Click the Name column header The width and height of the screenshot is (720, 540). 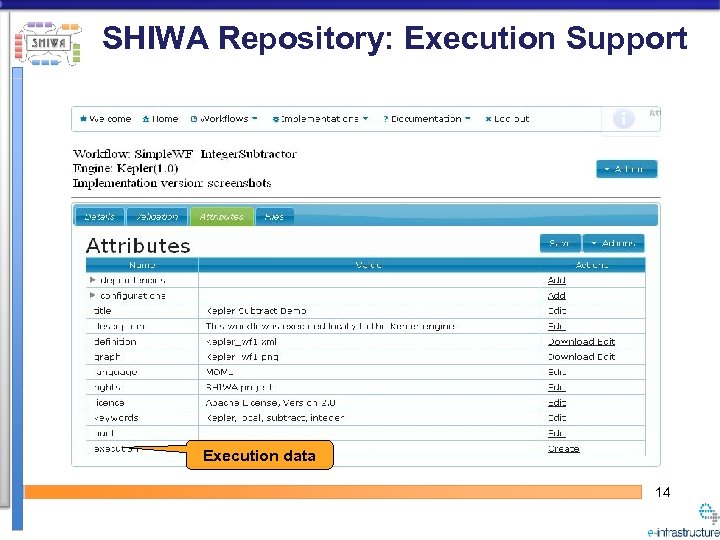coord(142,265)
